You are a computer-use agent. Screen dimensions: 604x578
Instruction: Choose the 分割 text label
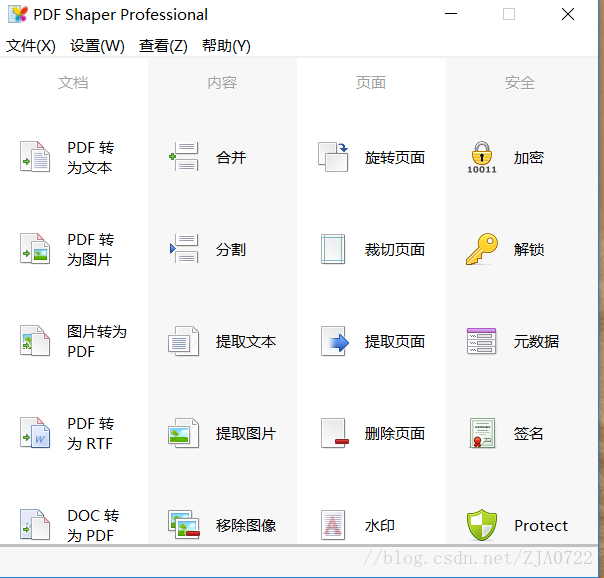tap(231, 250)
